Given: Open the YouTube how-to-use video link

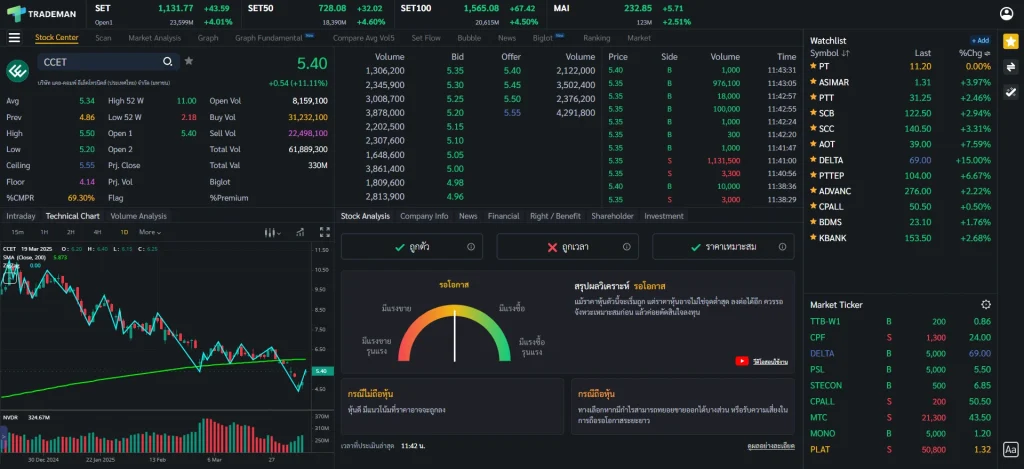Looking at the screenshot, I should click(767, 361).
